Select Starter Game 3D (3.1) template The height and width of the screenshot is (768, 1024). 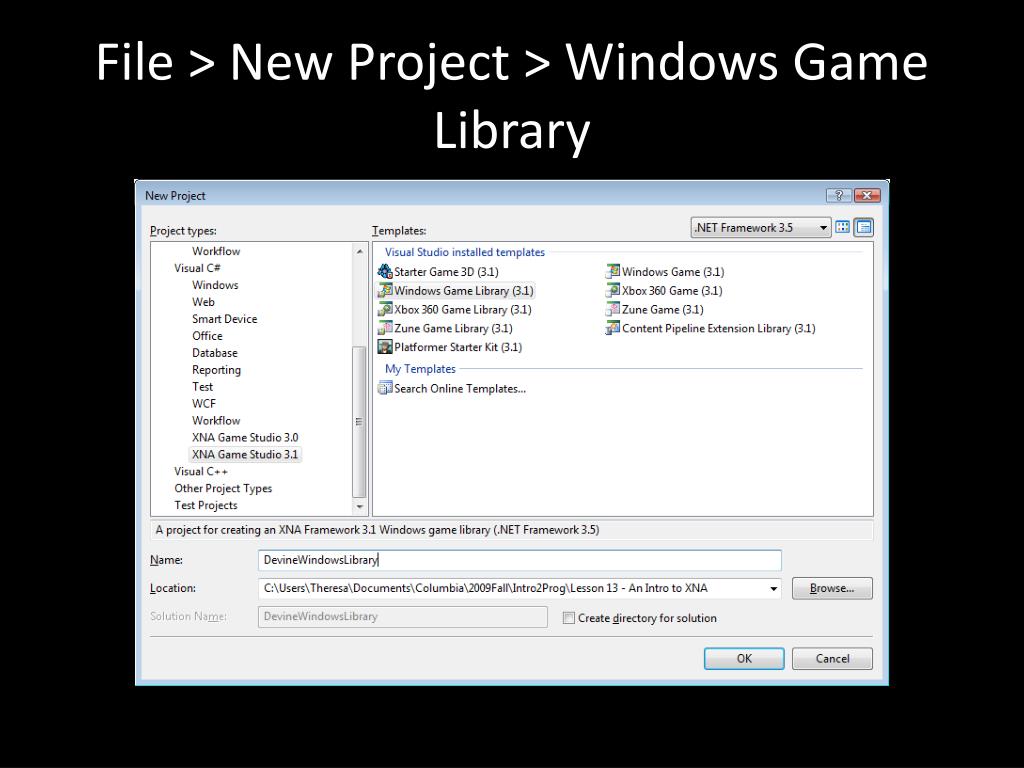[x=446, y=272]
